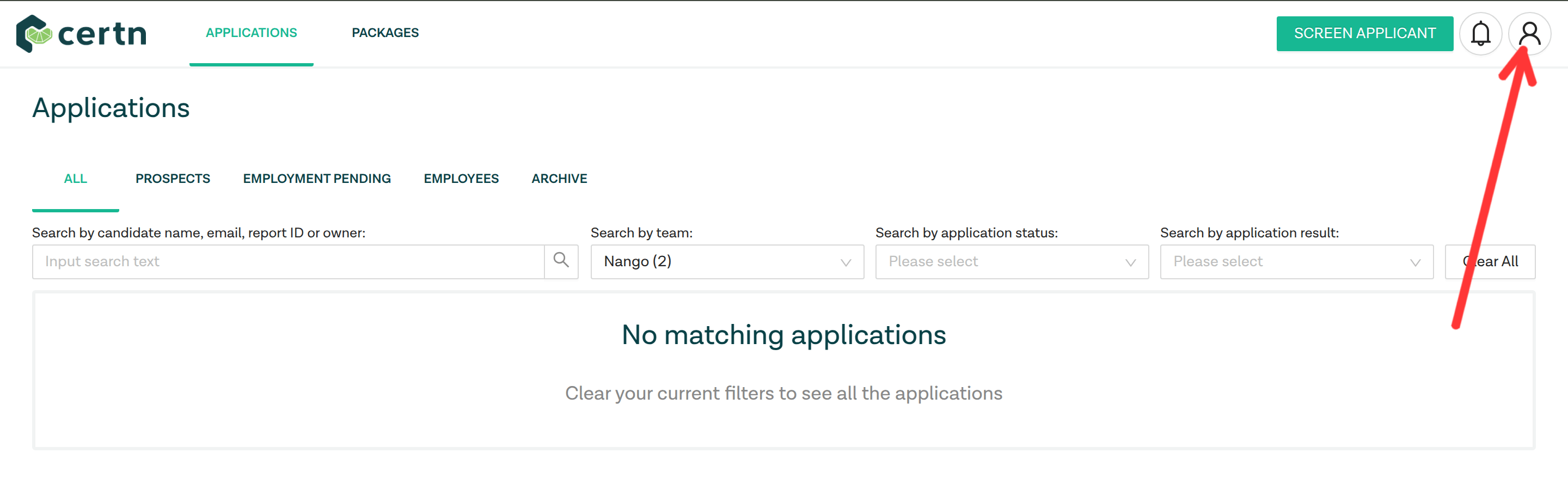This screenshot has height=490, width=1568.
Task: Switch to the Packages nav item
Action: point(385,33)
